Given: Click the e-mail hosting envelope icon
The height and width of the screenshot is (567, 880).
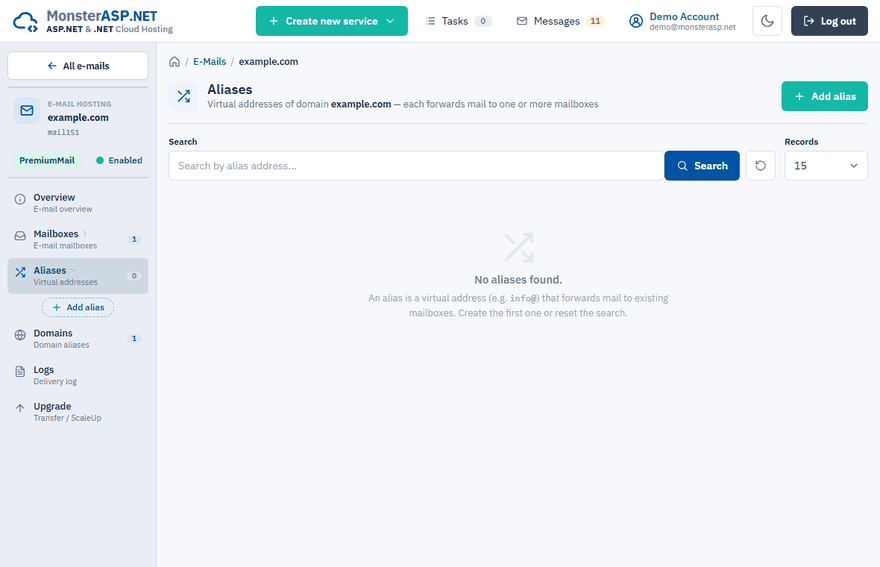Looking at the screenshot, I should coord(27,111).
